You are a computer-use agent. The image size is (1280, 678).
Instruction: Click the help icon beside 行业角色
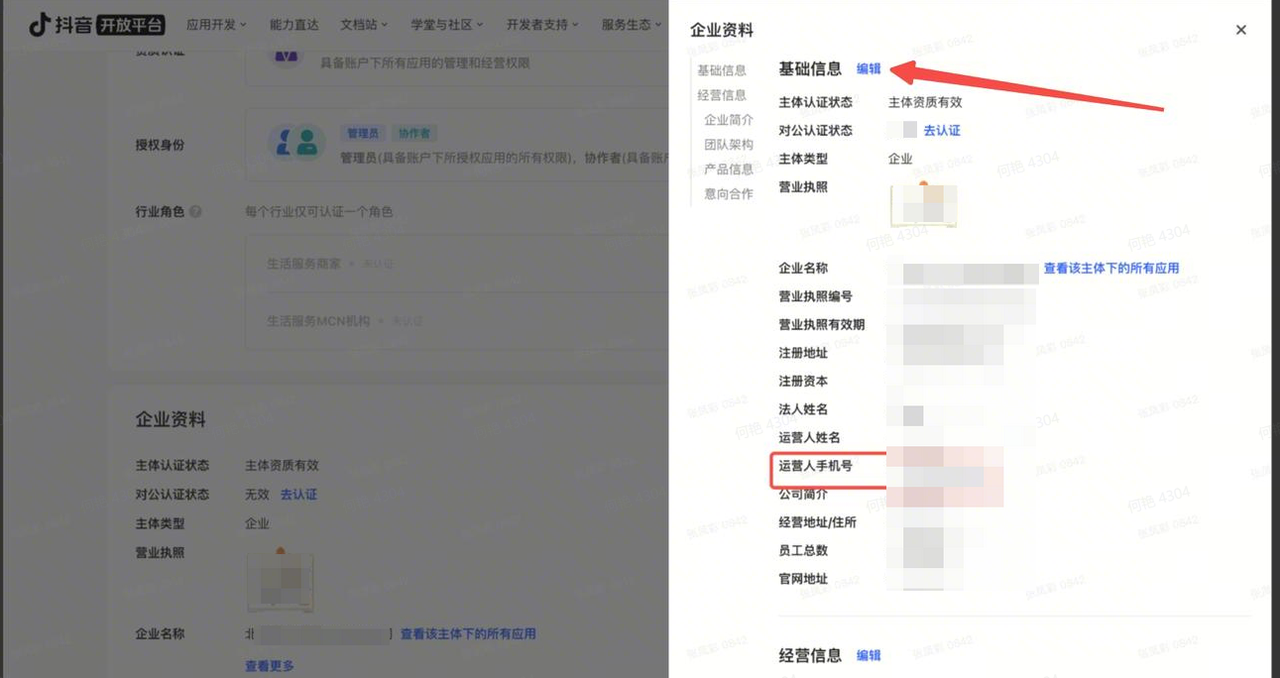[x=196, y=212]
